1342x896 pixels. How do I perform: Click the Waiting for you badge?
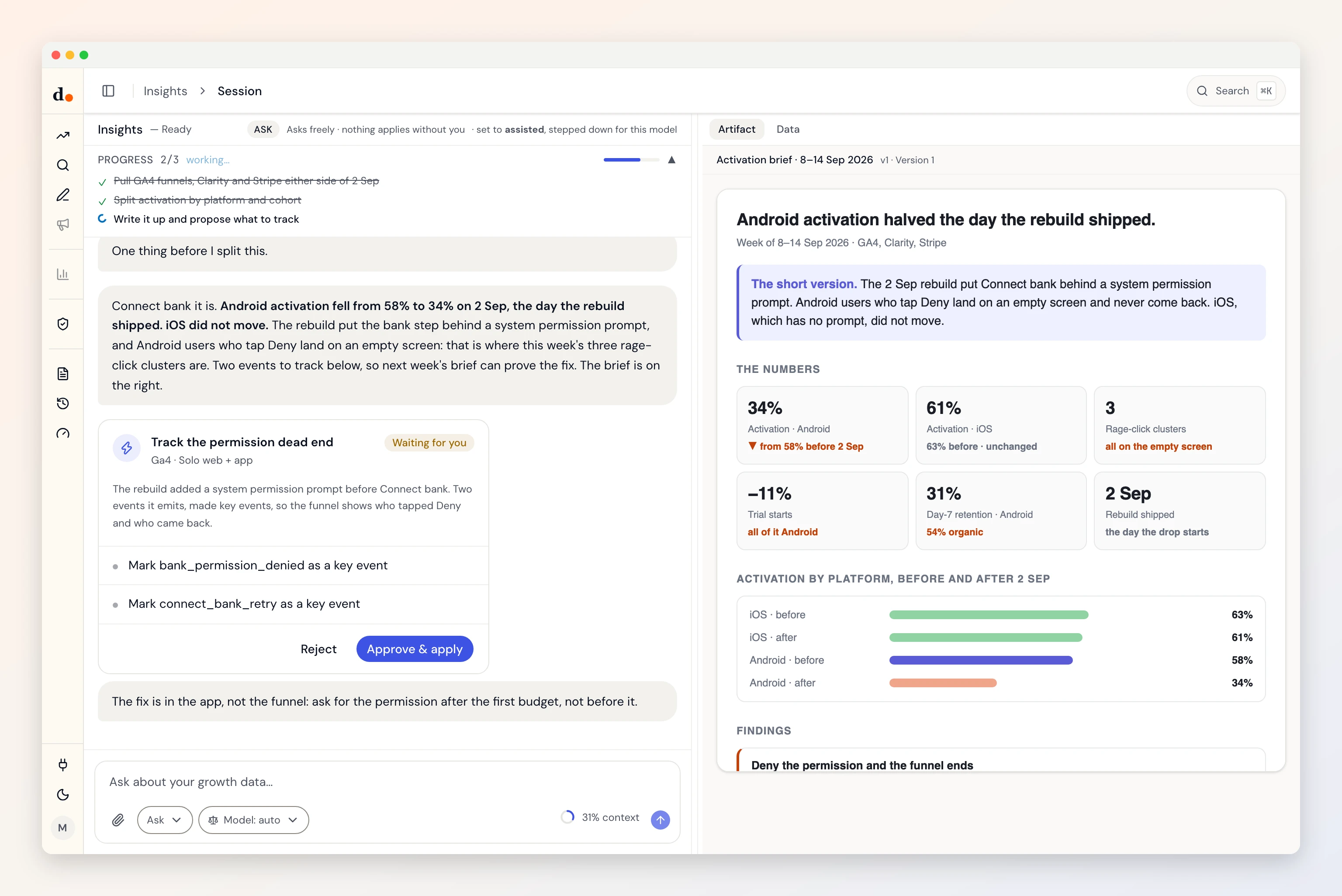coord(429,443)
